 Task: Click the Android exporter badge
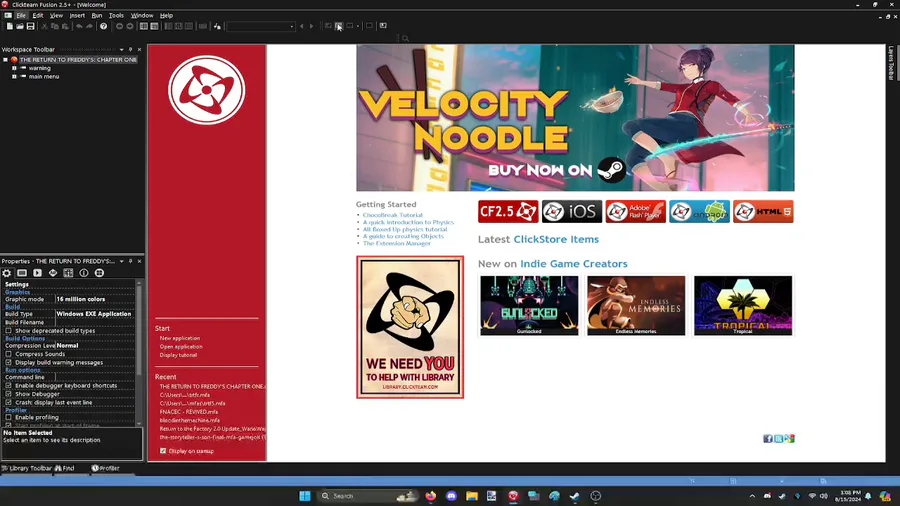point(699,212)
